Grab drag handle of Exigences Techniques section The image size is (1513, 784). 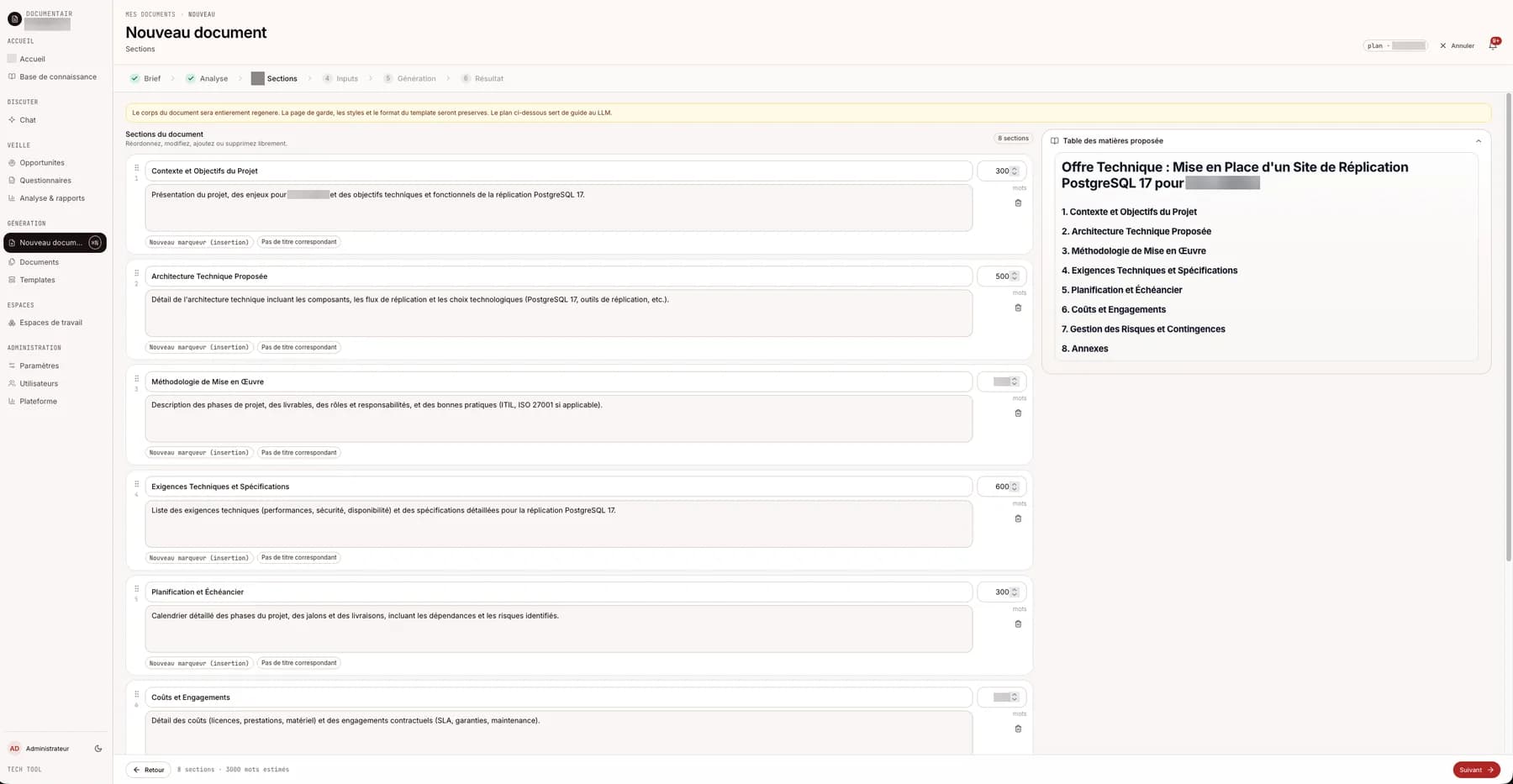pyautogui.click(x=136, y=484)
